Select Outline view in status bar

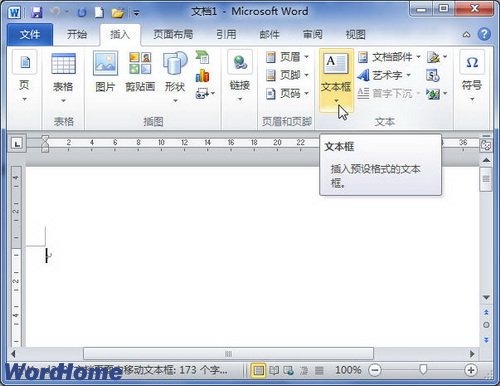point(304,370)
